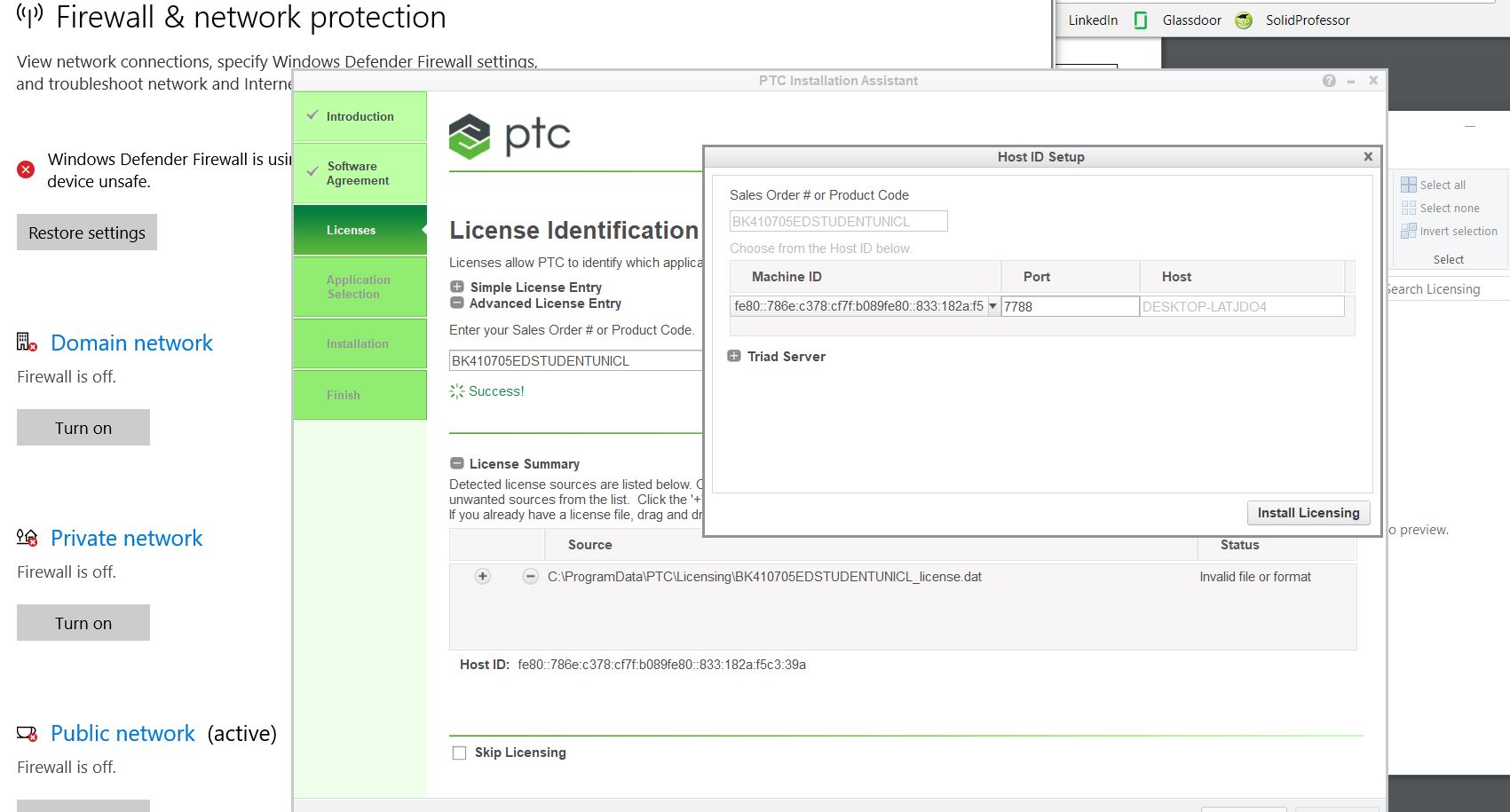Open the Domain network link
This screenshot has height=812, width=1510.
(131, 343)
